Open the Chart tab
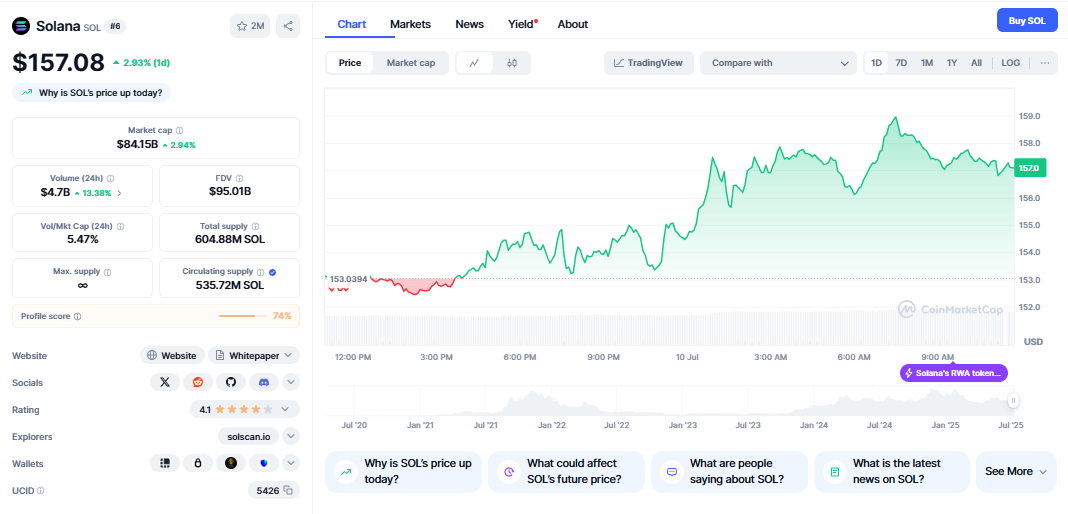Screen dimensions: 1068x514 click(x=352, y=25)
